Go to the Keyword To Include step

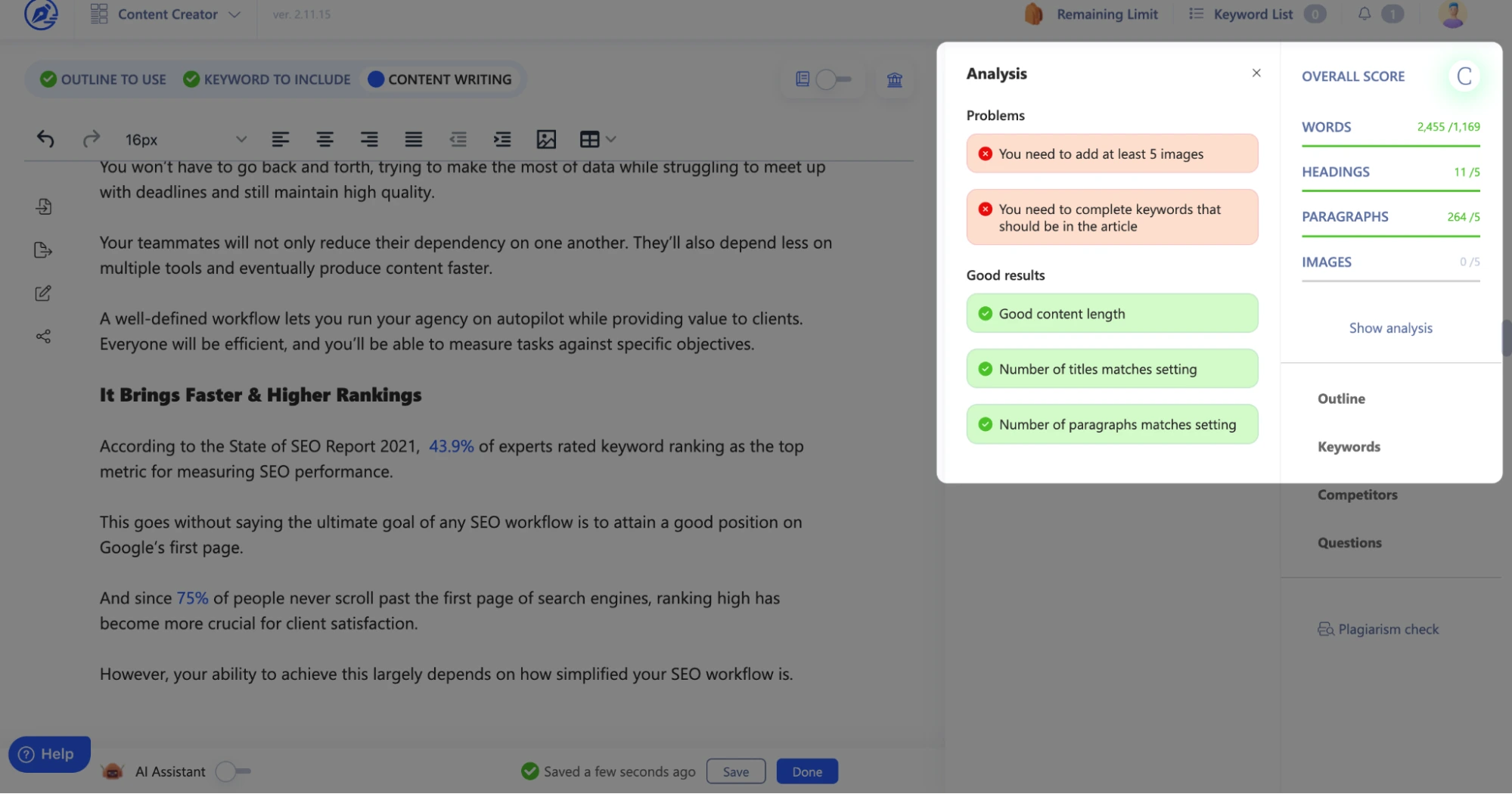tap(267, 79)
